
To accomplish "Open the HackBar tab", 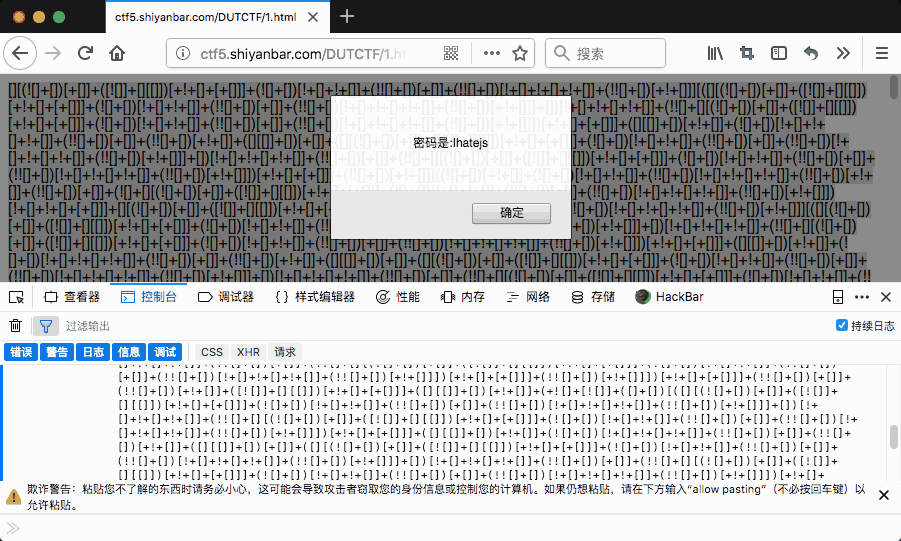I will coord(669,297).
